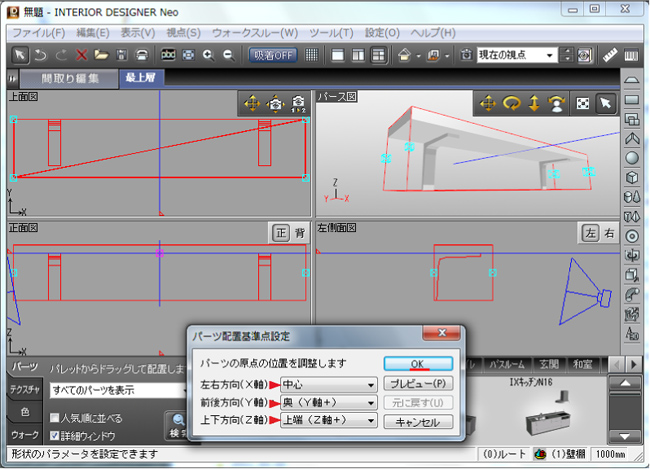Click the orbit rotate icon in perspective view
650x469 pixels.
point(513,103)
